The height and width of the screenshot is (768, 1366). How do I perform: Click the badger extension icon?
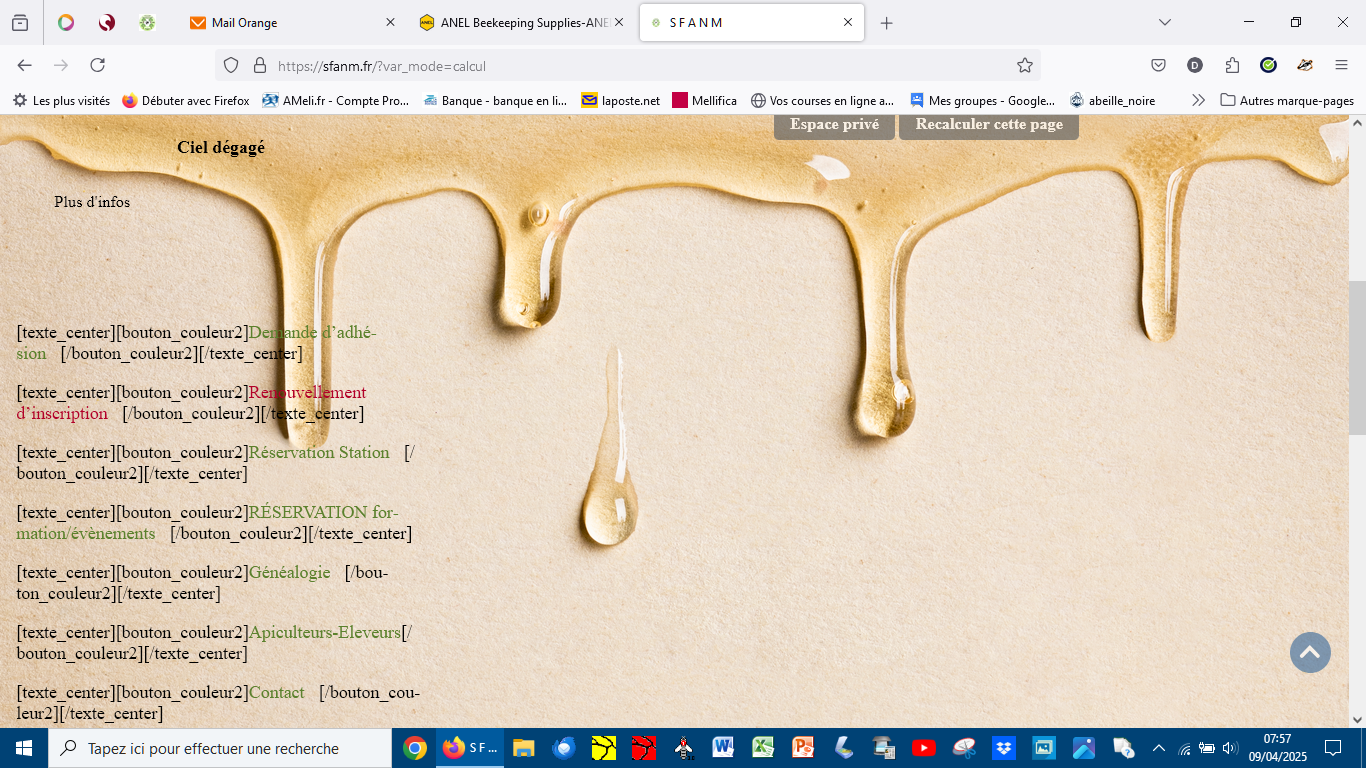(1305, 65)
